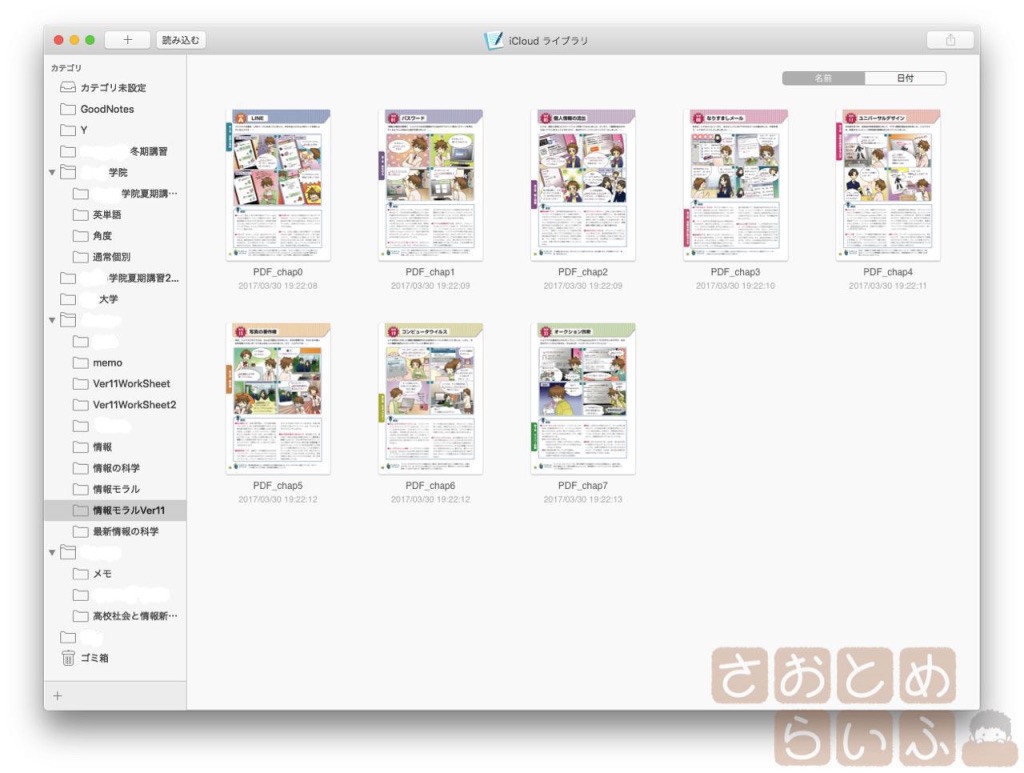
Task: Select the 最新情報の科学 folder icon
Action: pyautogui.click(x=81, y=531)
